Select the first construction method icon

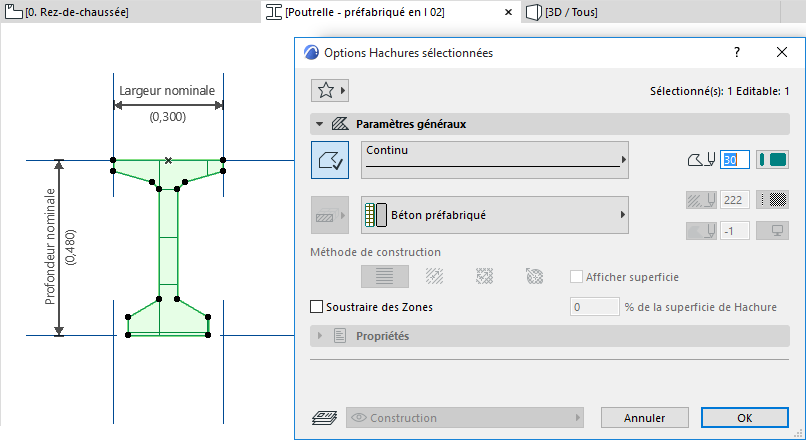click(x=385, y=277)
